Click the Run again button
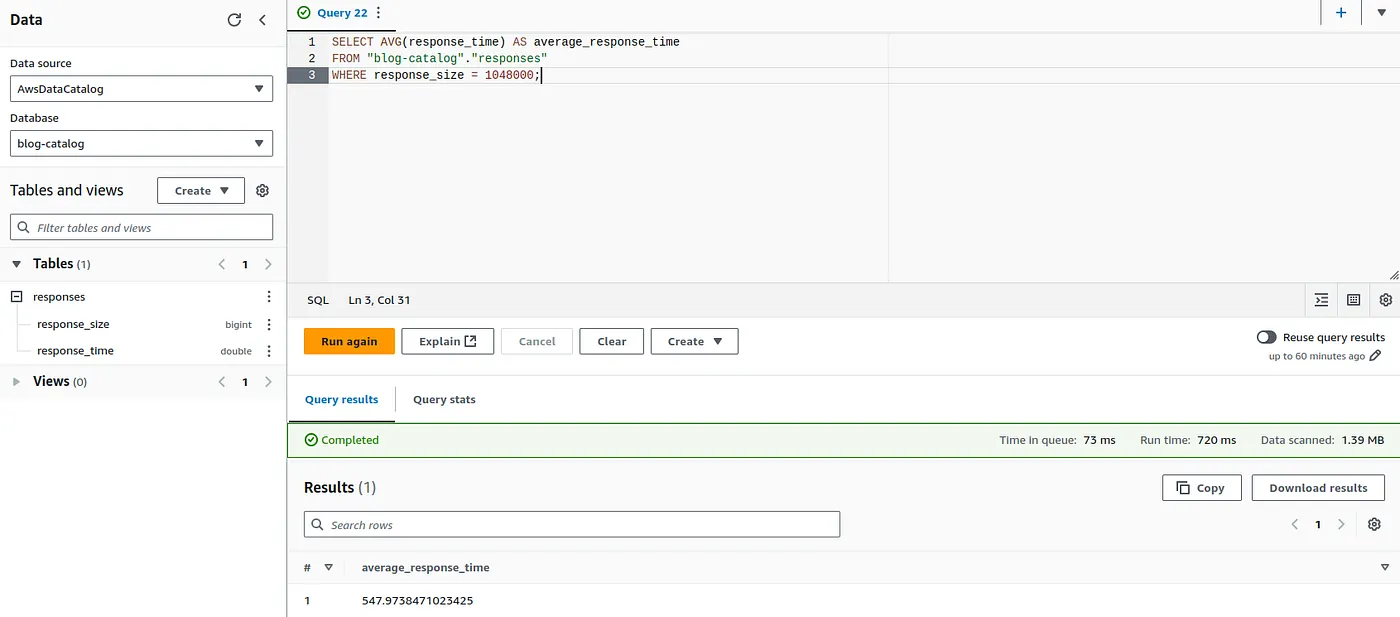The image size is (1400, 617). click(349, 342)
